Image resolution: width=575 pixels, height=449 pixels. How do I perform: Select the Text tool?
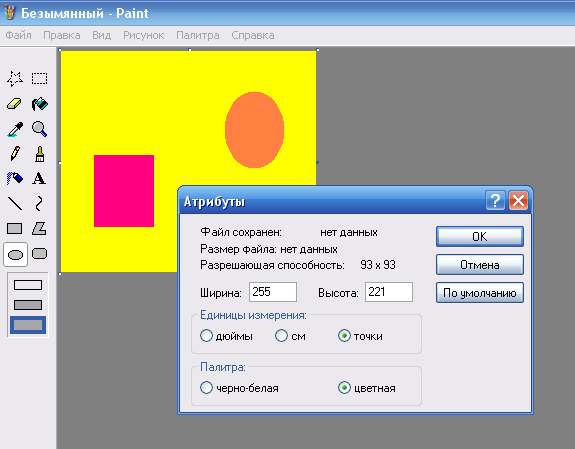click(39, 179)
